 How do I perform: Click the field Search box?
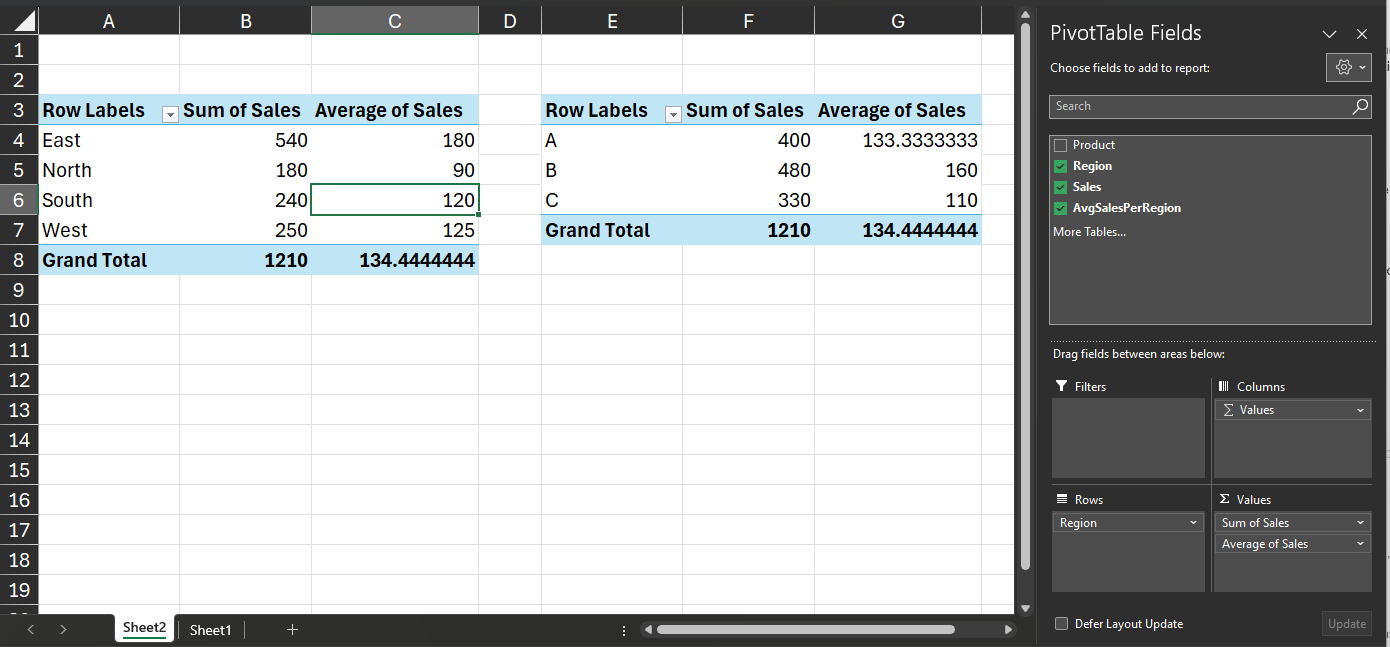click(1200, 106)
